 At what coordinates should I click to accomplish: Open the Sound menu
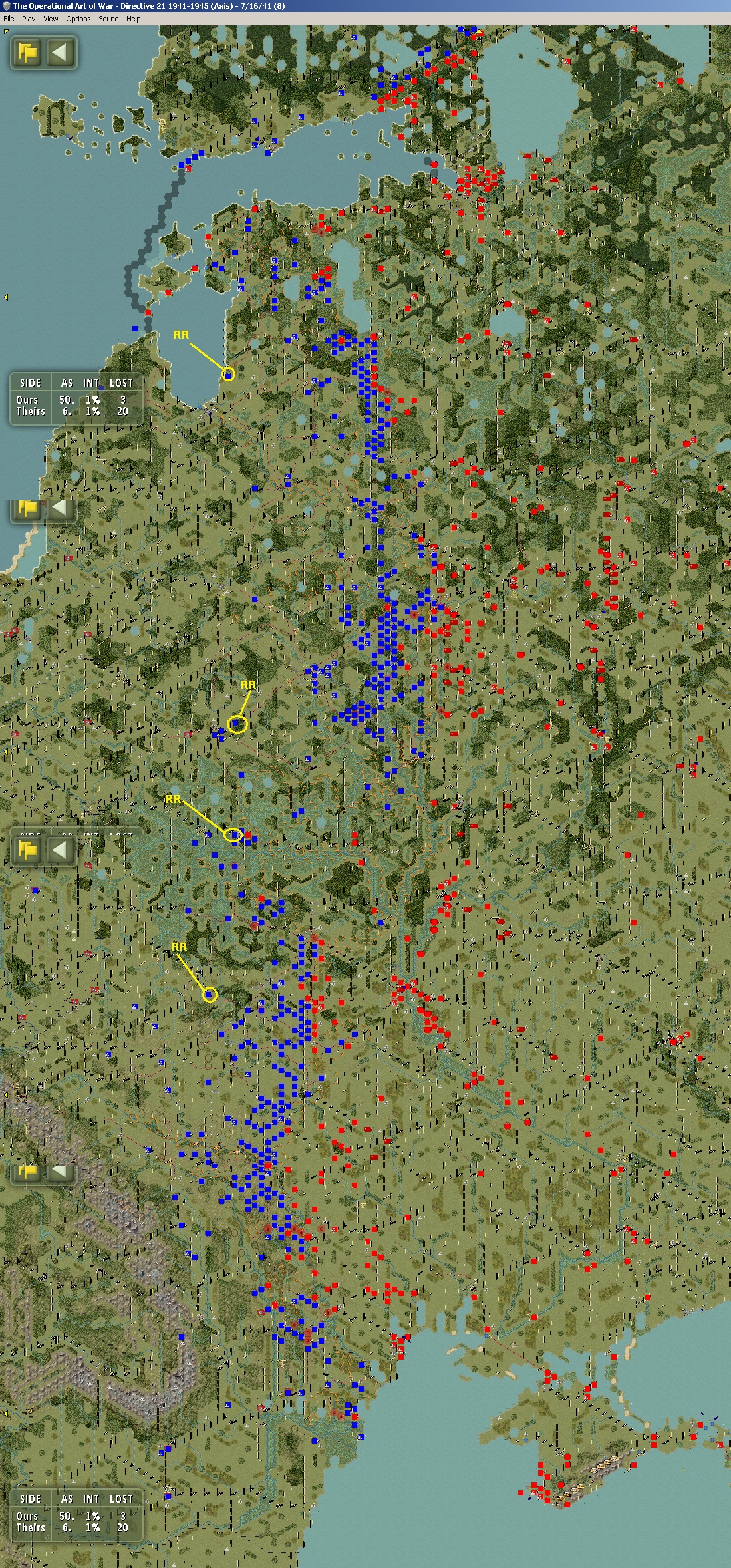pyautogui.click(x=108, y=19)
